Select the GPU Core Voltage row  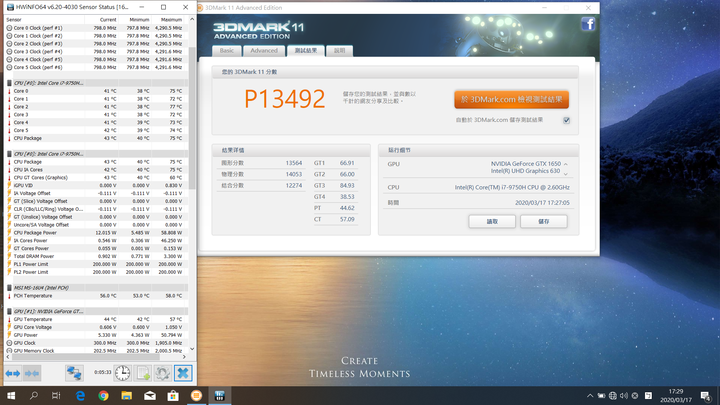click(x=96, y=327)
